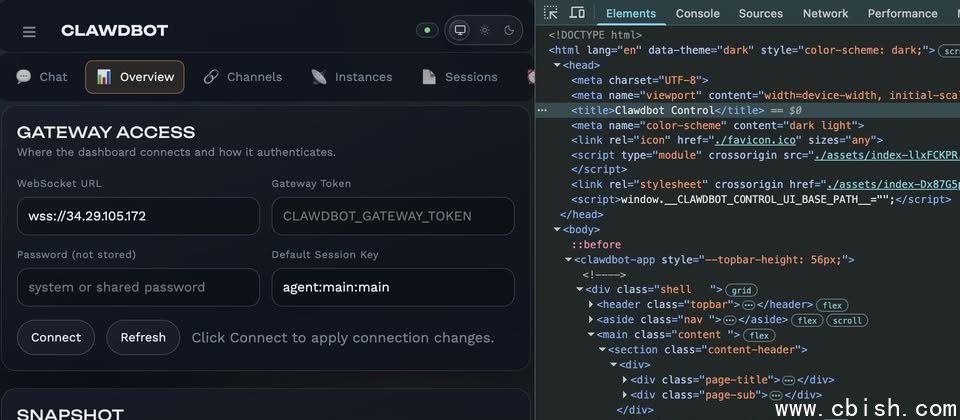
Task: Open the Channels tab
Action: 243,77
